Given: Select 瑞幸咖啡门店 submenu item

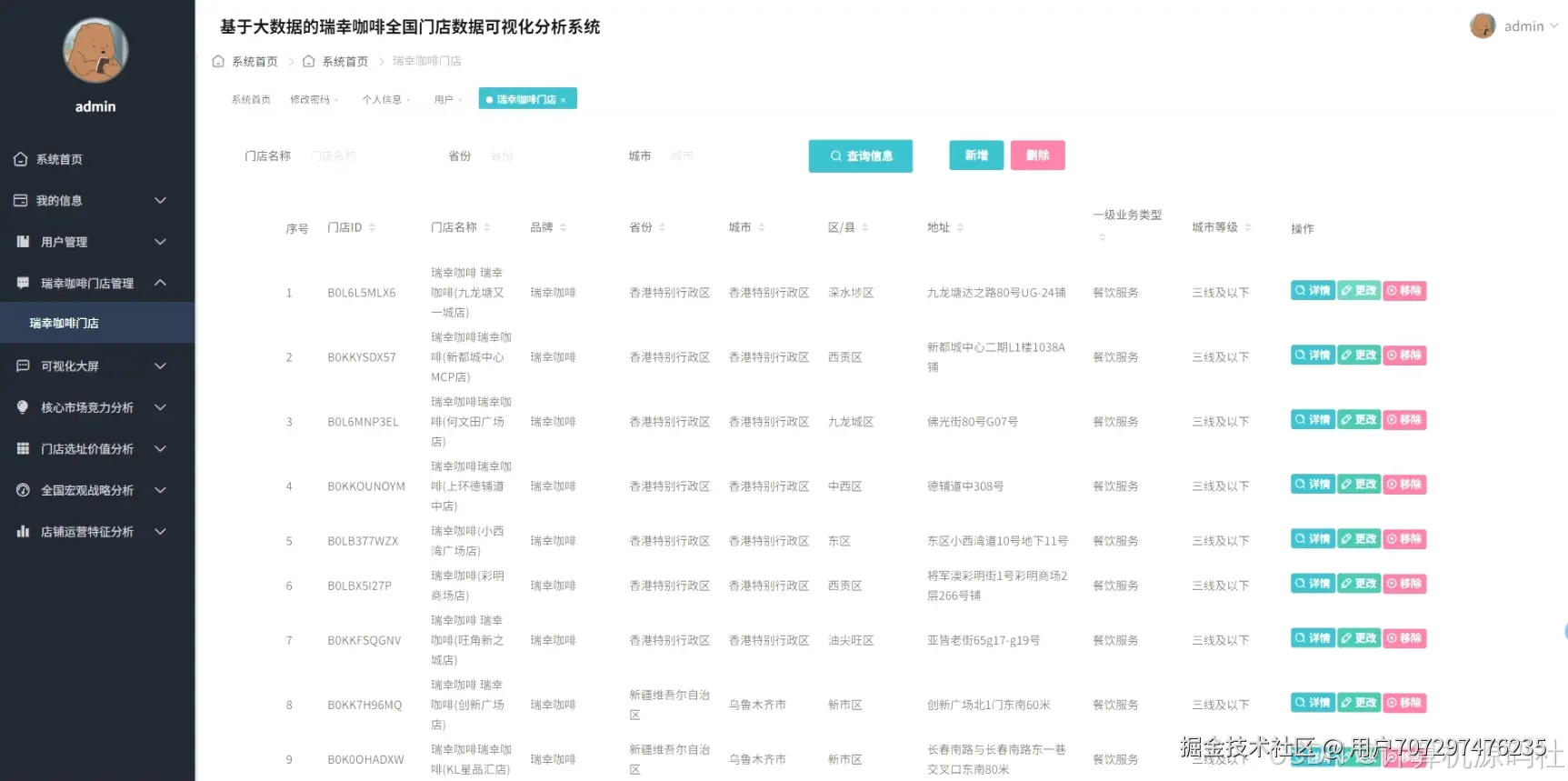Looking at the screenshot, I should coord(97,323).
